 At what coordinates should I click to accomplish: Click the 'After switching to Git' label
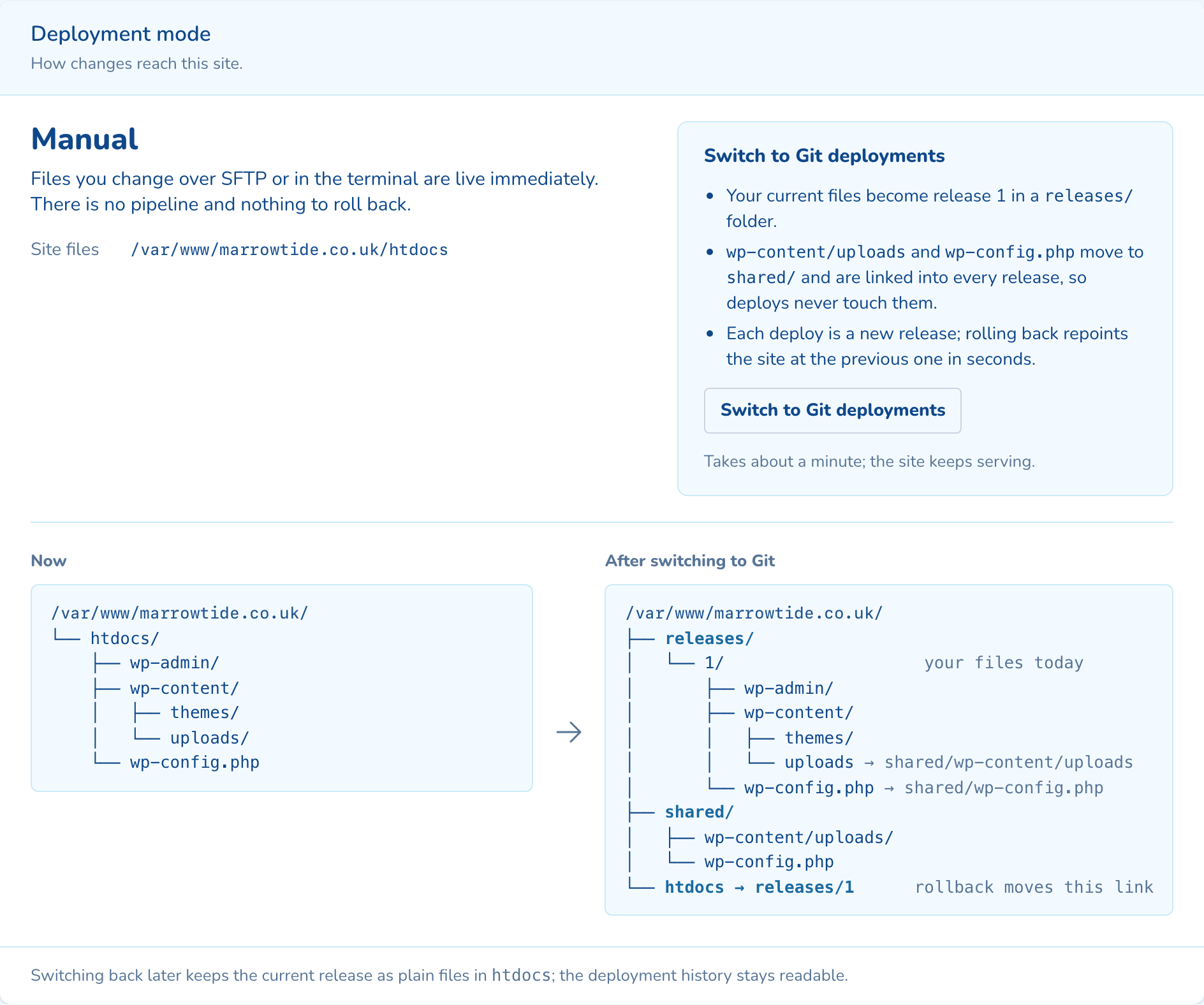690,561
